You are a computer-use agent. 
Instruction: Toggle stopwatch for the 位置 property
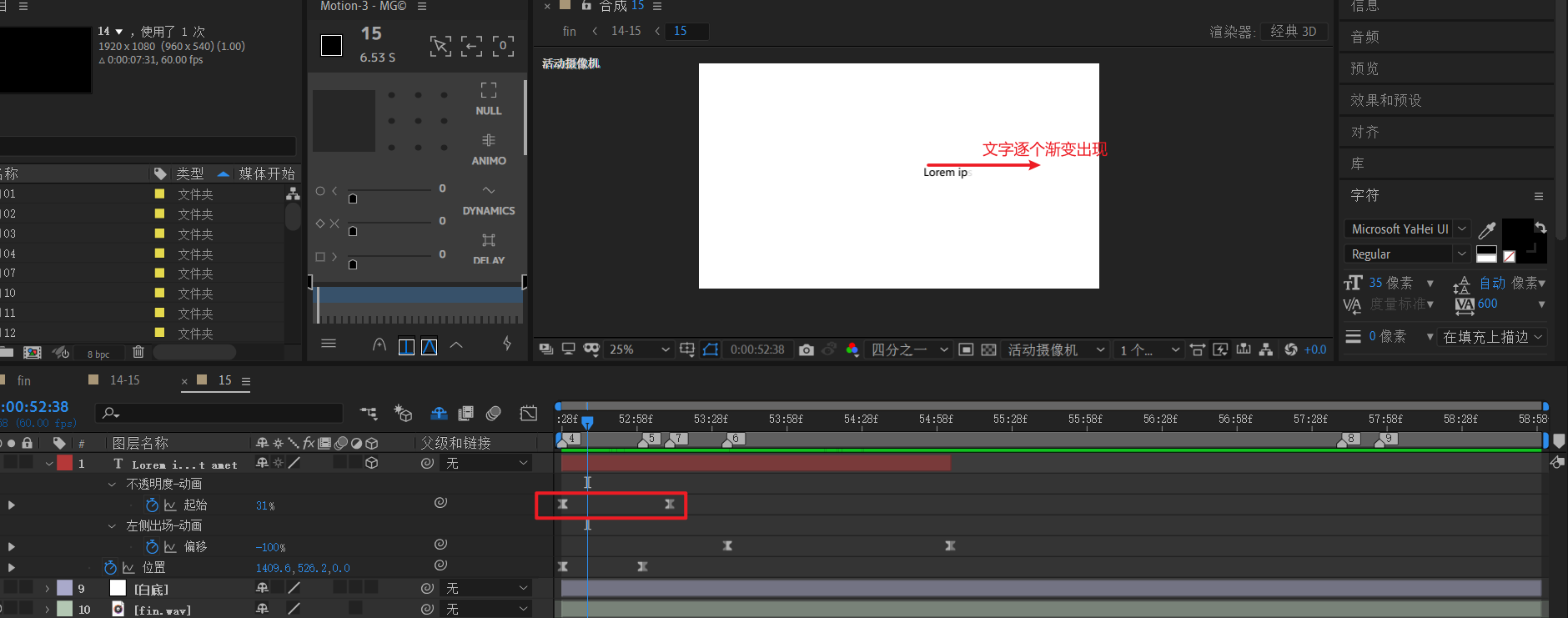coord(110,567)
